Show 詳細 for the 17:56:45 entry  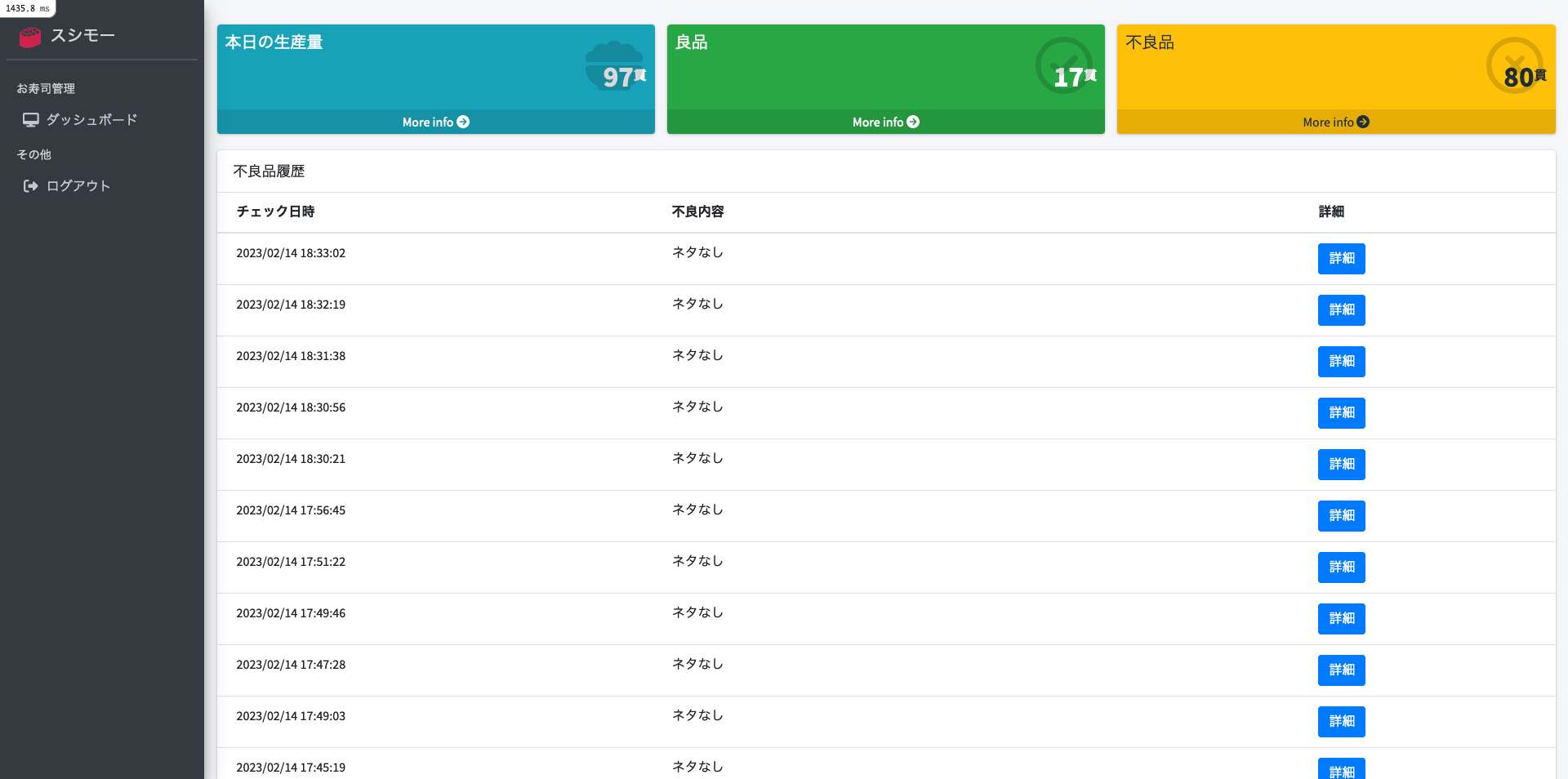click(1341, 516)
